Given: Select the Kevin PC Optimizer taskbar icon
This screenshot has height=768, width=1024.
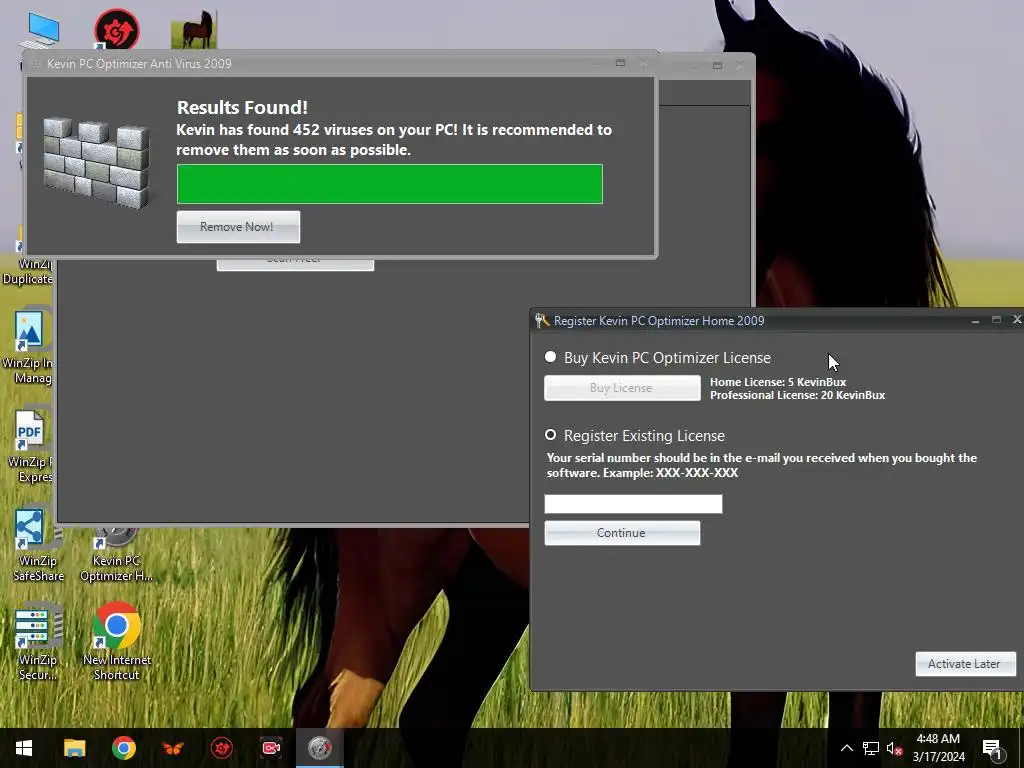Looking at the screenshot, I should click(320, 748).
